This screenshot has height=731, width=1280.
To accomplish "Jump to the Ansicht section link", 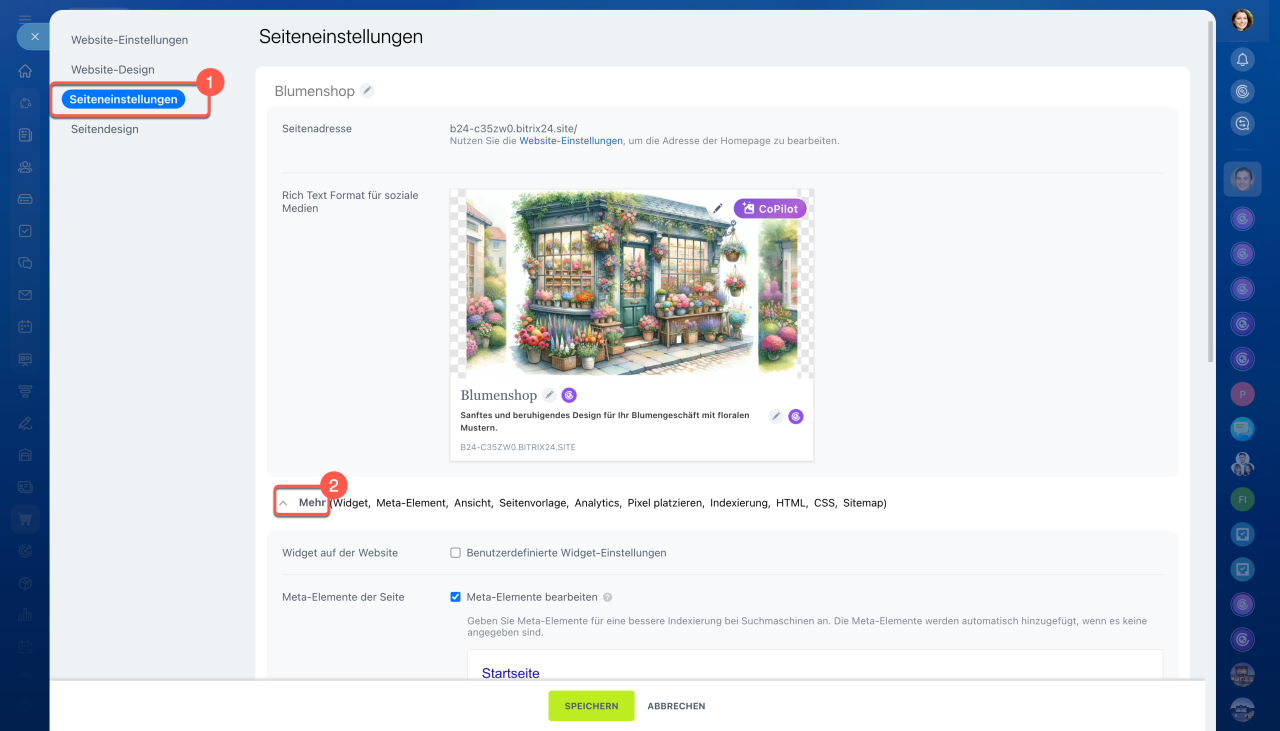I will coord(473,503).
